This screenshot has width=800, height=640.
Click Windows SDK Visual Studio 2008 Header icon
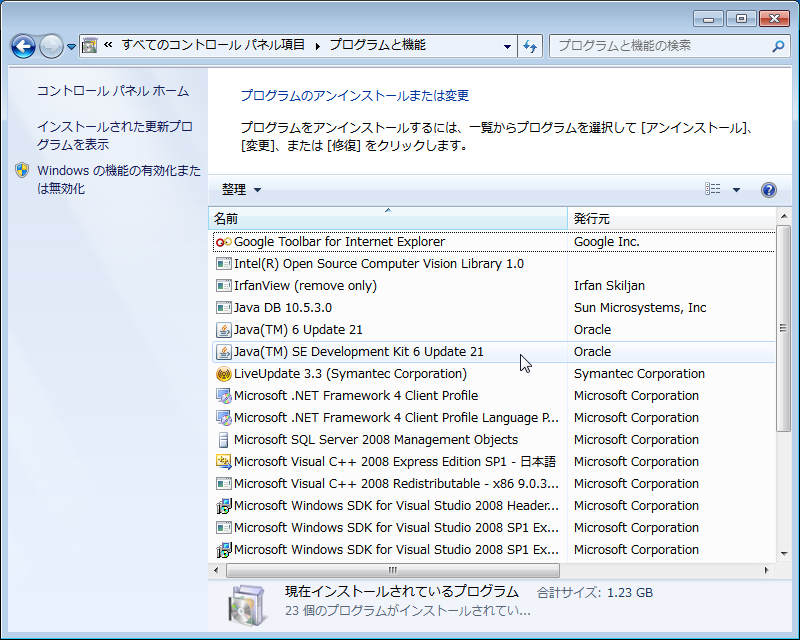223,505
